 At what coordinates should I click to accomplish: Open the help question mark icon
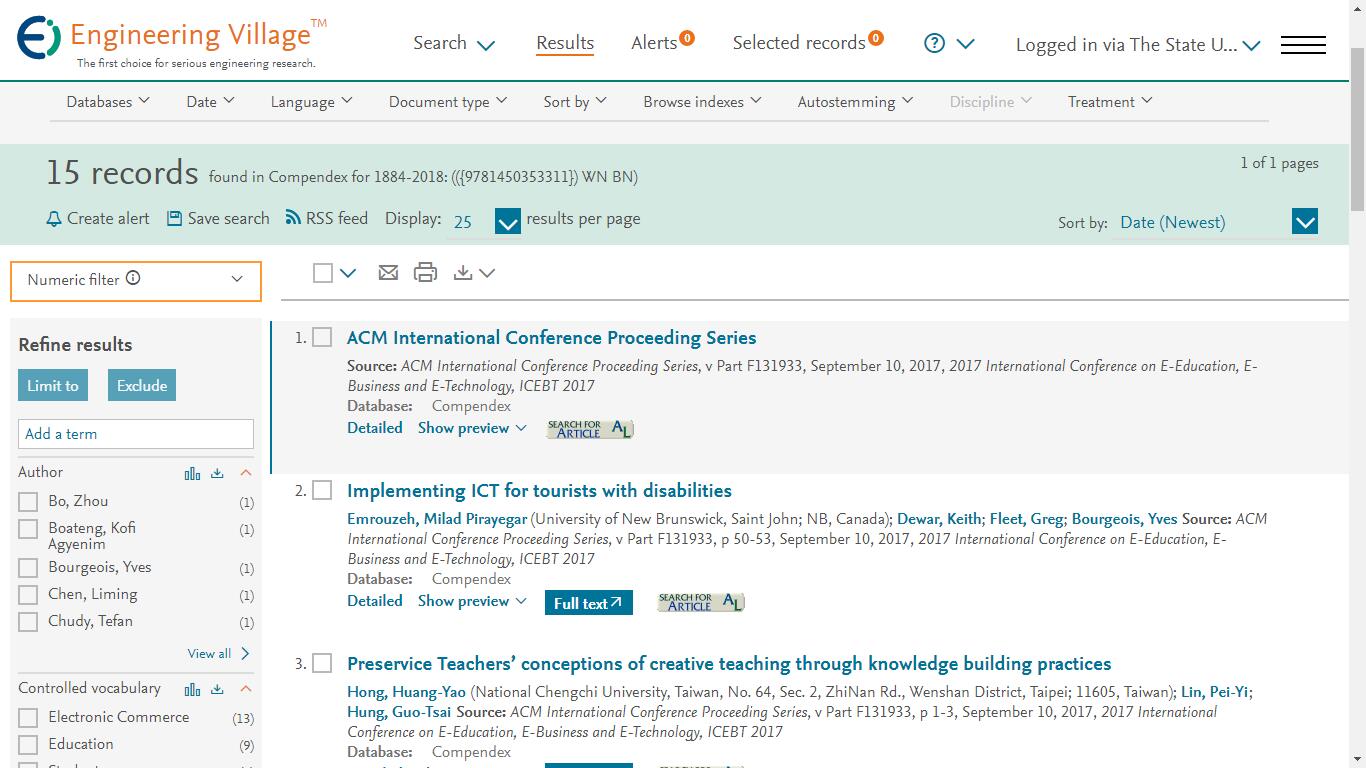(x=934, y=43)
